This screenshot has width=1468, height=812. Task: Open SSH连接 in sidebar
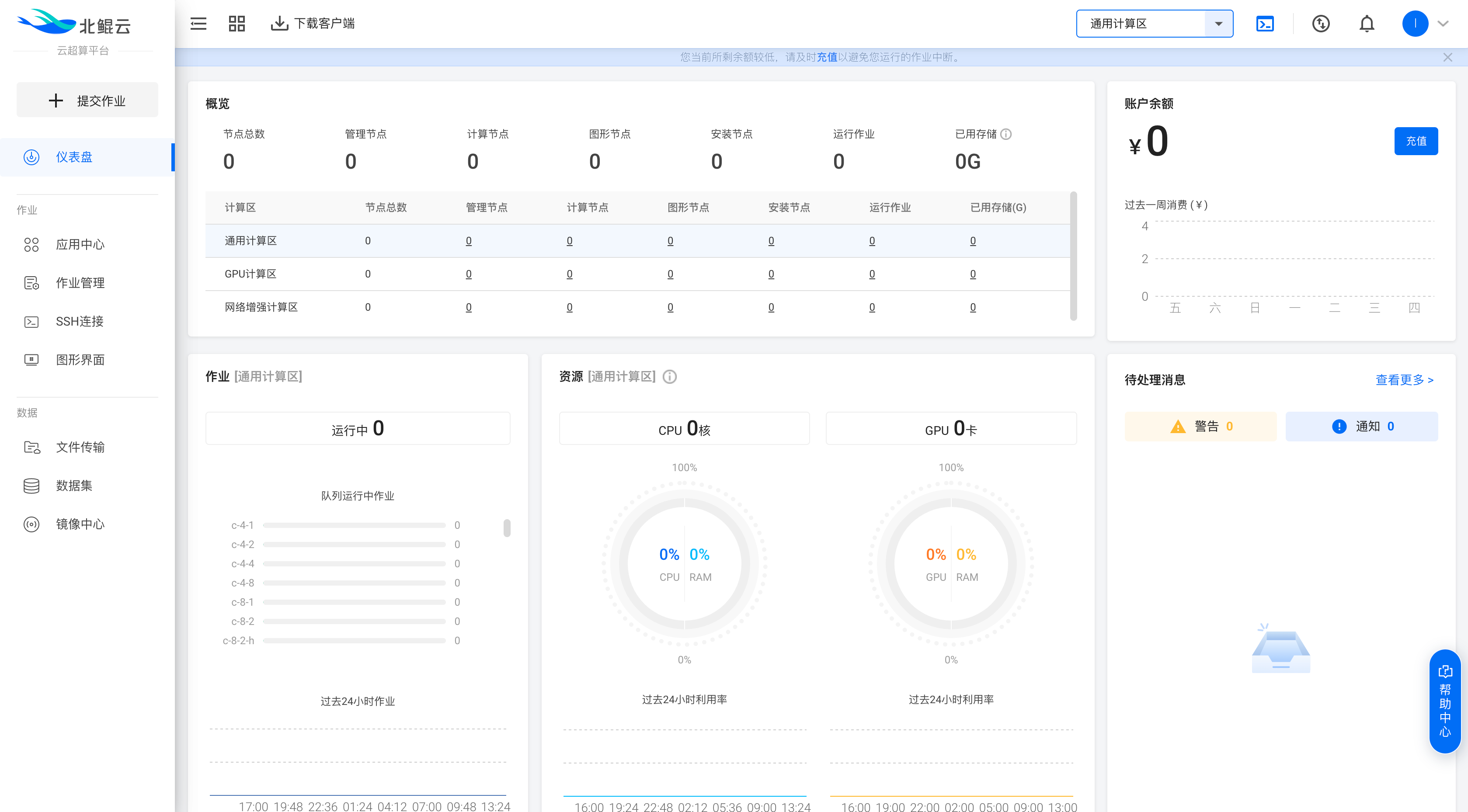tap(87, 321)
